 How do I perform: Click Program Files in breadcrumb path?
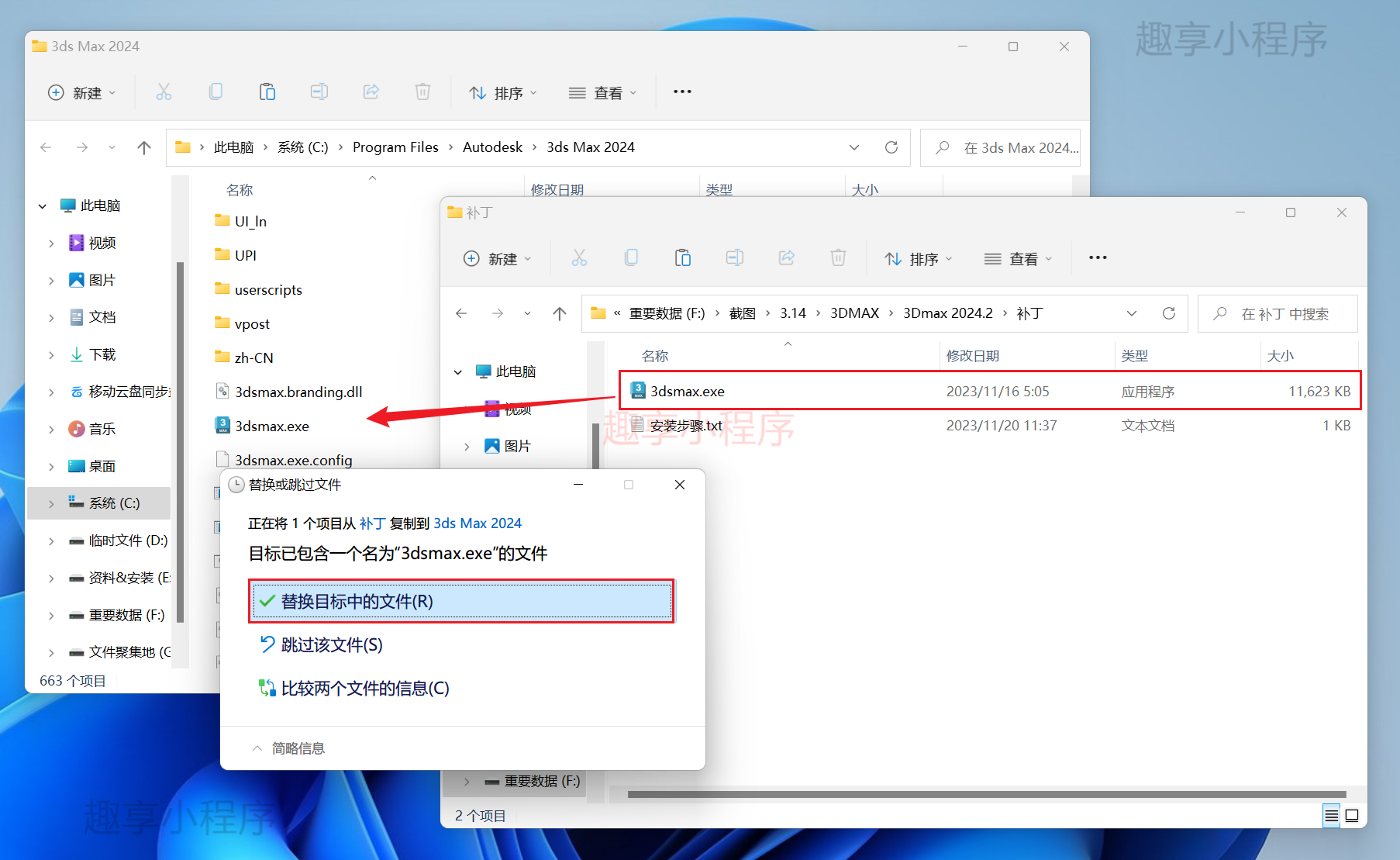395,147
